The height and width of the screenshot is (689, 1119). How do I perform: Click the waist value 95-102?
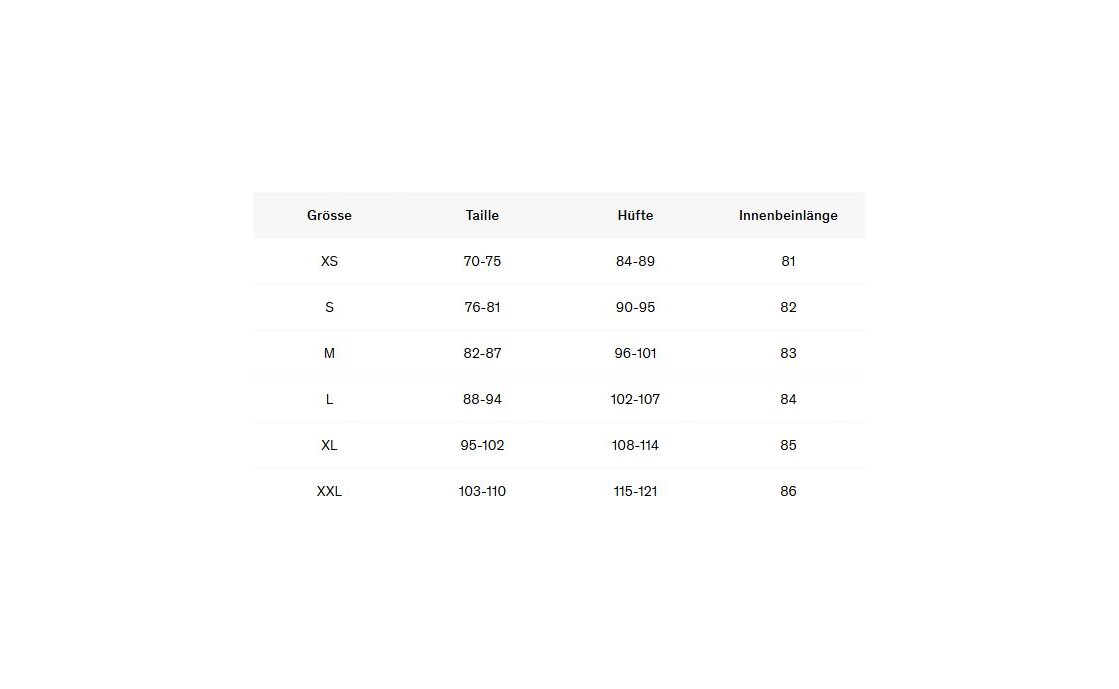click(x=482, y=445)
